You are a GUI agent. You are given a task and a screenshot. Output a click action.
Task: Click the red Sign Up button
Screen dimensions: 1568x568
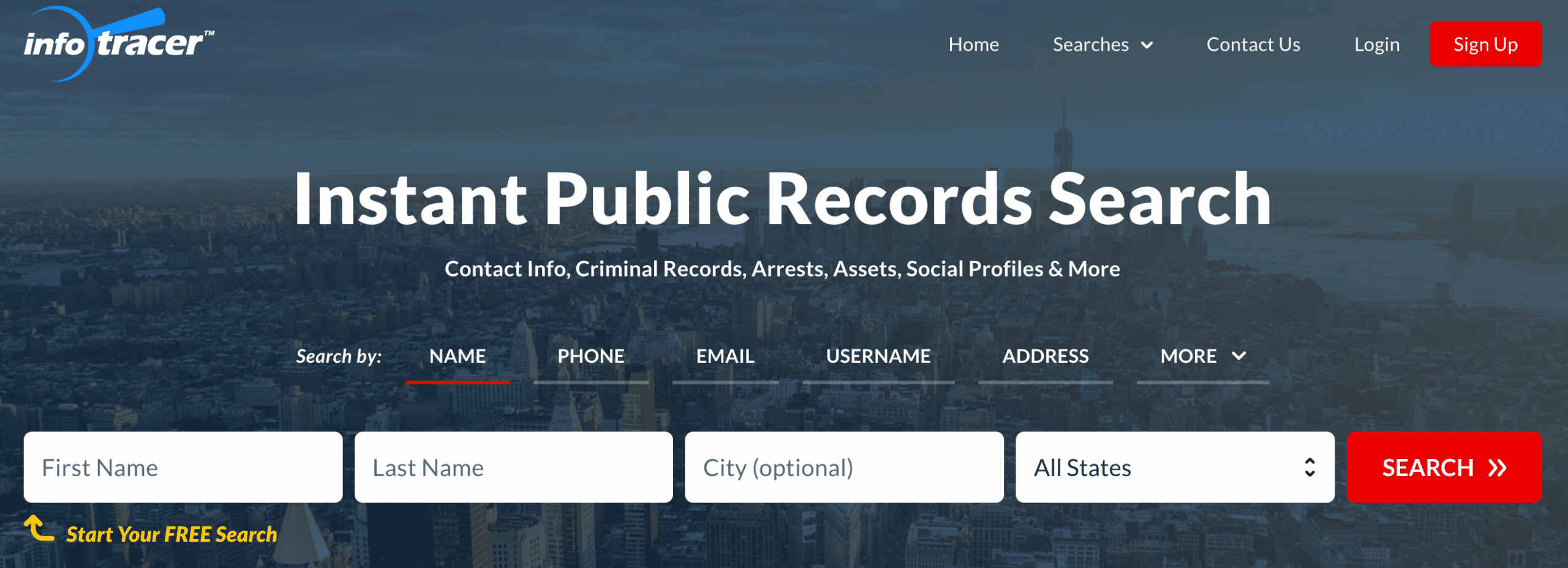(x=1485, y=44)
